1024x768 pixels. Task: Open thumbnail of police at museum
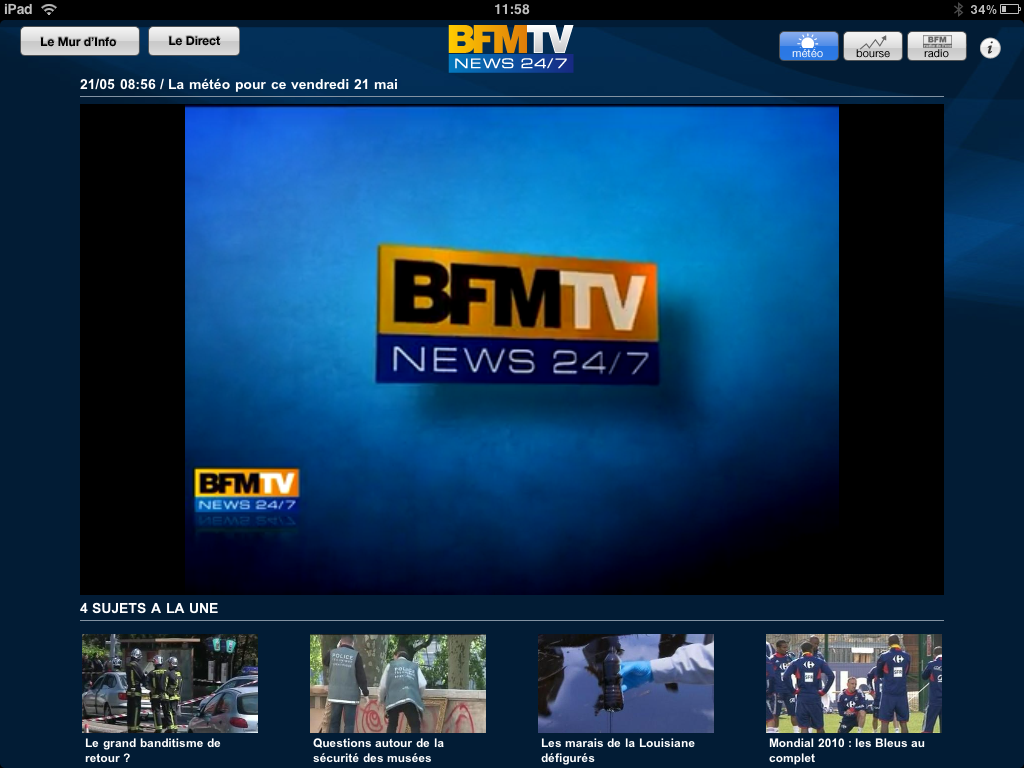(x=398, y=683)
